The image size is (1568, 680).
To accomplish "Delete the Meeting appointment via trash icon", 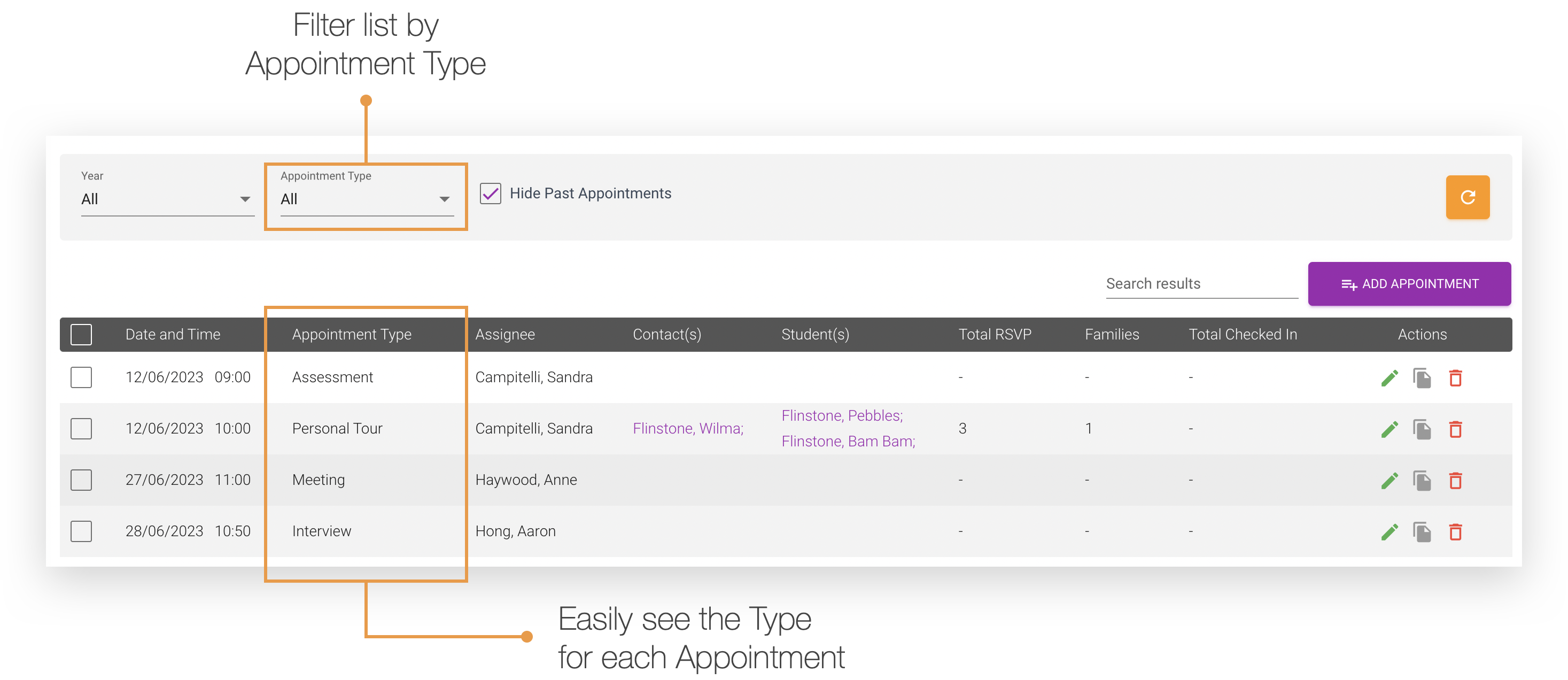I will coord(1456,480).
